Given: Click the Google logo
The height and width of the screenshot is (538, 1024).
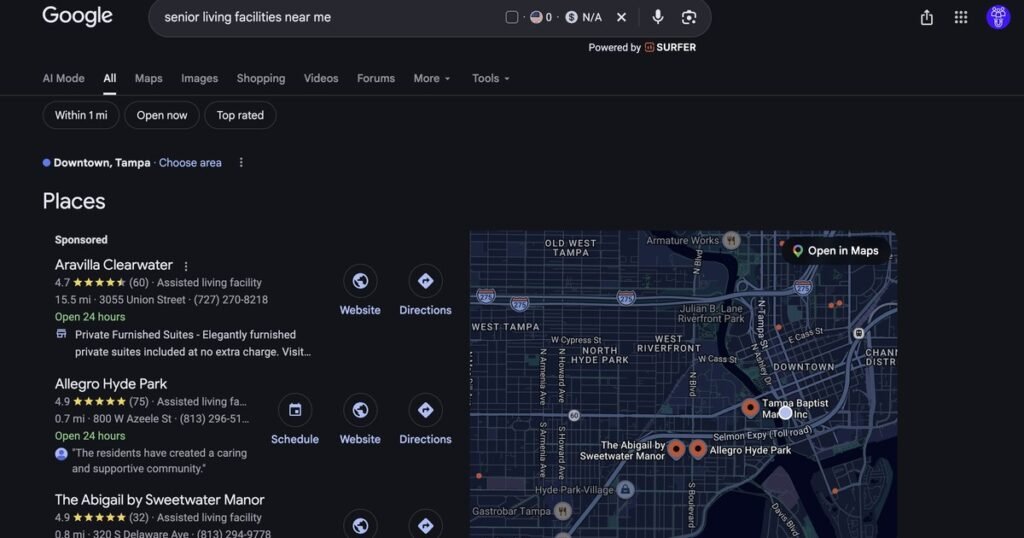Looking at the screenshot, I should [77, 16].
